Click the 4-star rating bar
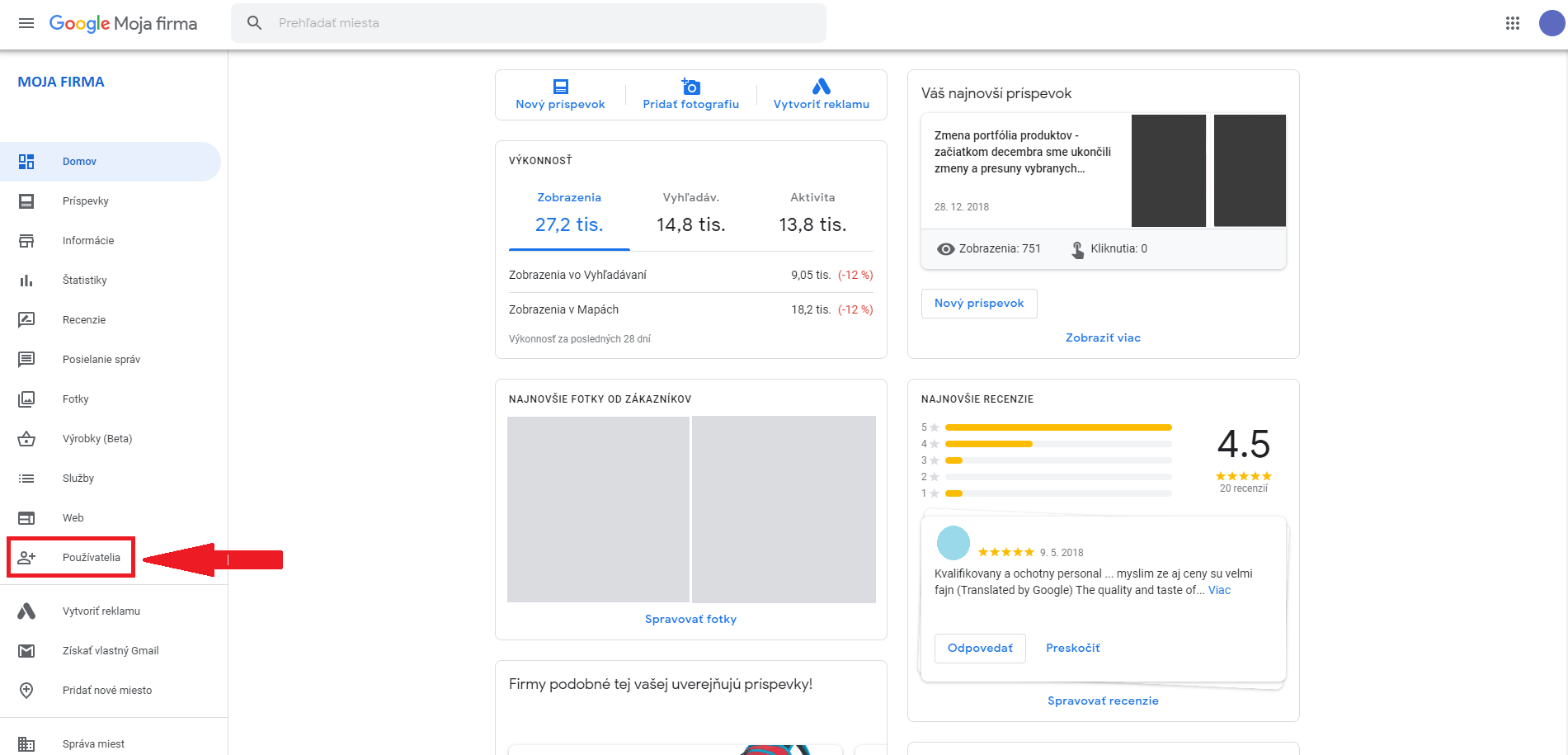The height and width of the screenshot is (755, 1568). (x=1058, y=444)
